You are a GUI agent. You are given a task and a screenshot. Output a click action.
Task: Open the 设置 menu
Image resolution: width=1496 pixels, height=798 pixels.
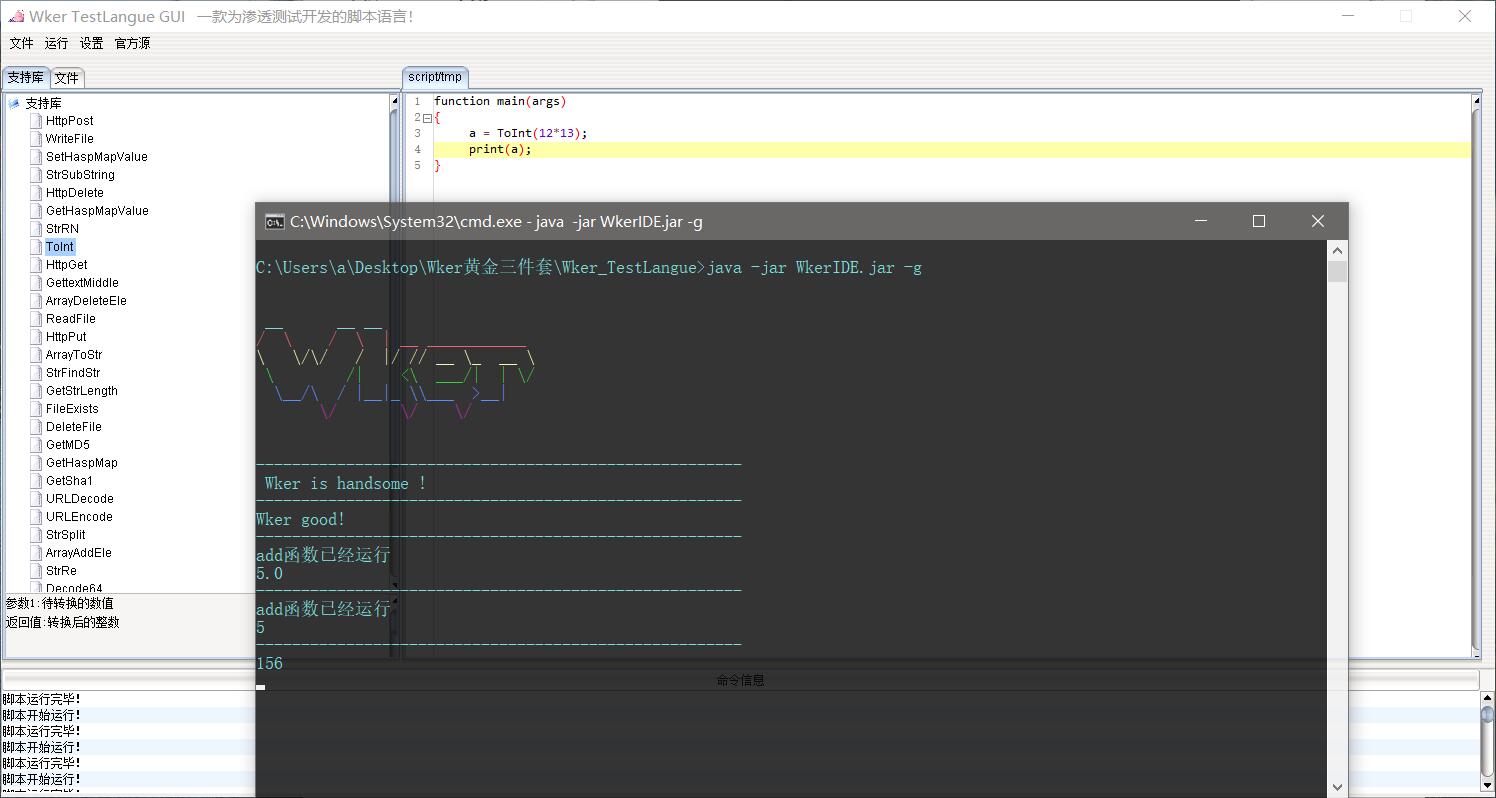91,43
